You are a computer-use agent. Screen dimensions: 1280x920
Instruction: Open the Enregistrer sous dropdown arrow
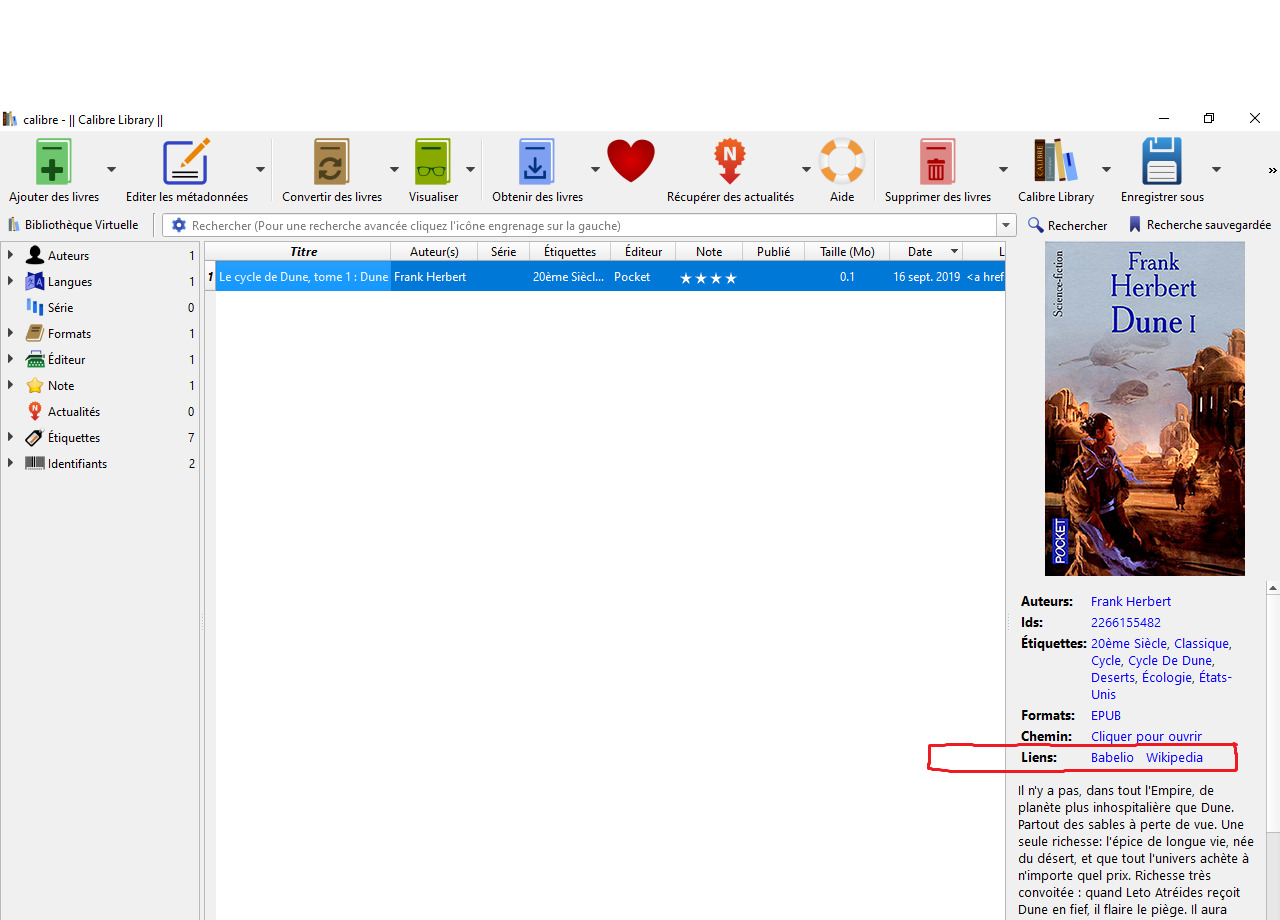tap(1216, 169)
